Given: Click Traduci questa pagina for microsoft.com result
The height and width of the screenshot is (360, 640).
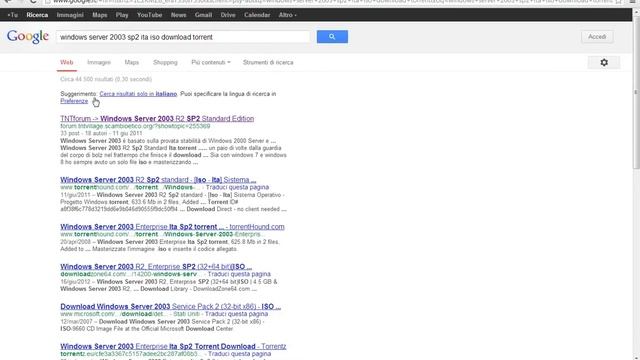Looking at the screenshot, I should tap(237, 314).
